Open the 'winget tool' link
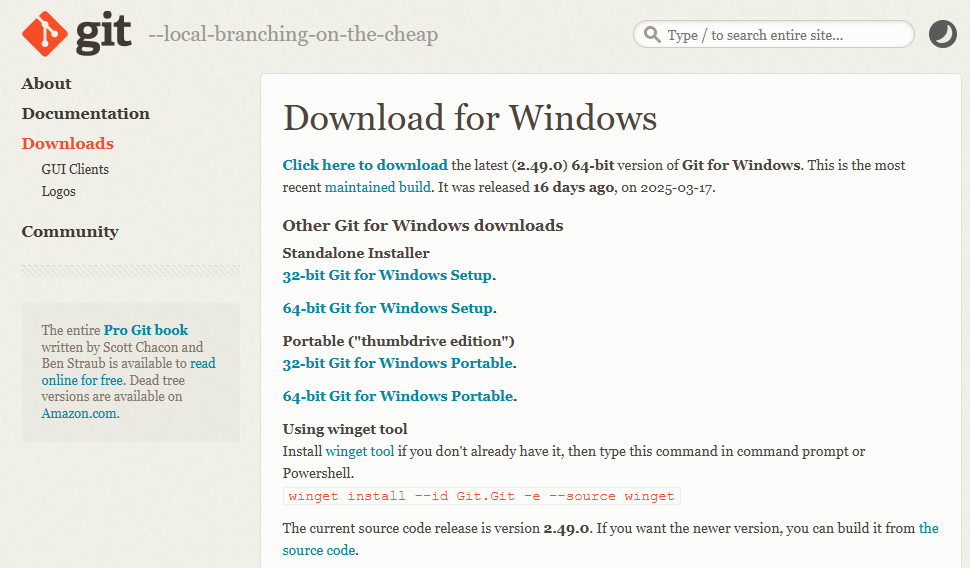The height and width of the screenshot is (568, 970). [x=359, y=451]
